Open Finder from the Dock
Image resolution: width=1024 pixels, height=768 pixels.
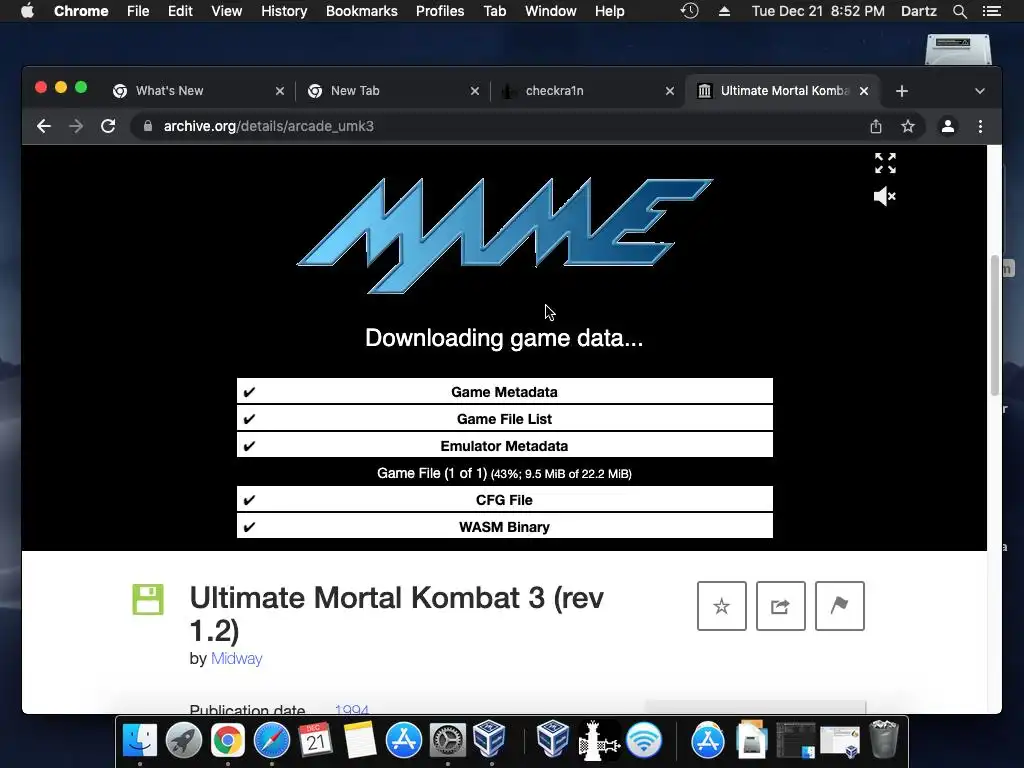(x=140, y=741)
